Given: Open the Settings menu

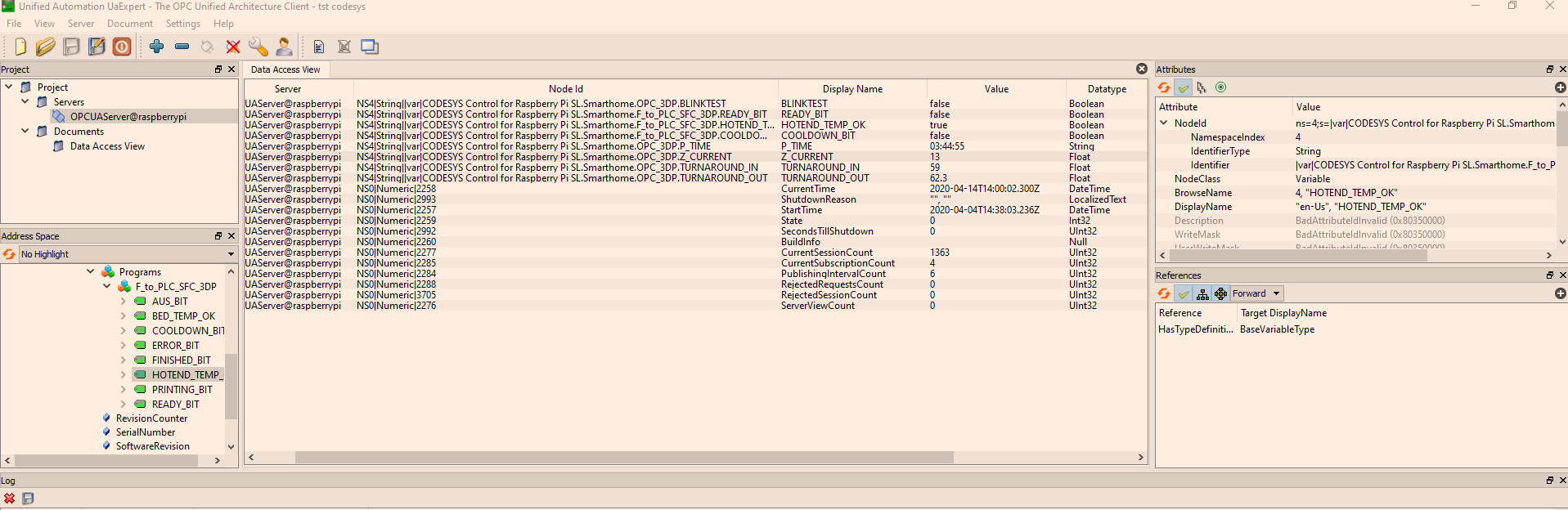Looking at the screenshot, I should click(183, 24).
